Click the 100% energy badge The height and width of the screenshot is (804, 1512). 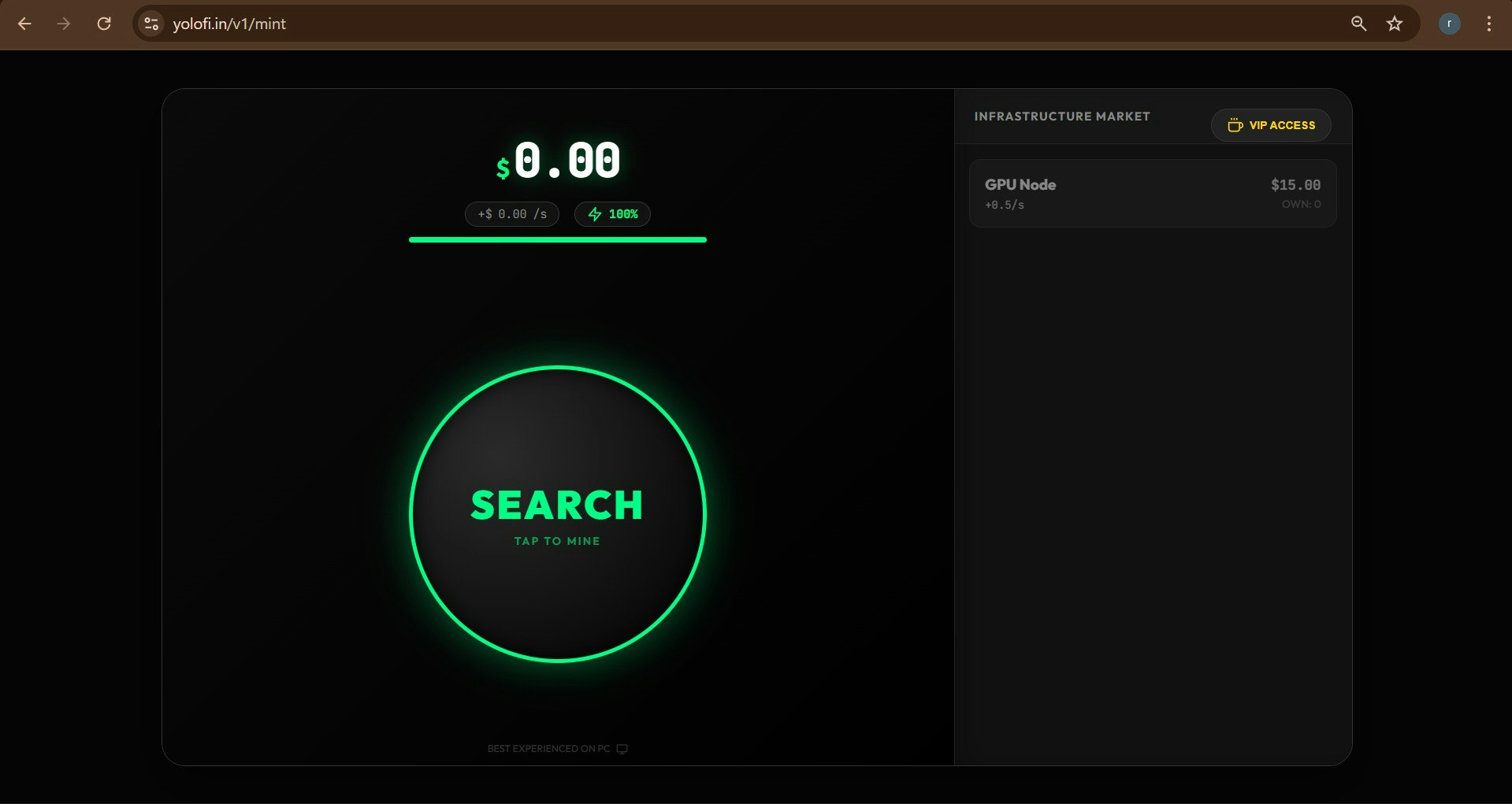click(x=612, y=214)
